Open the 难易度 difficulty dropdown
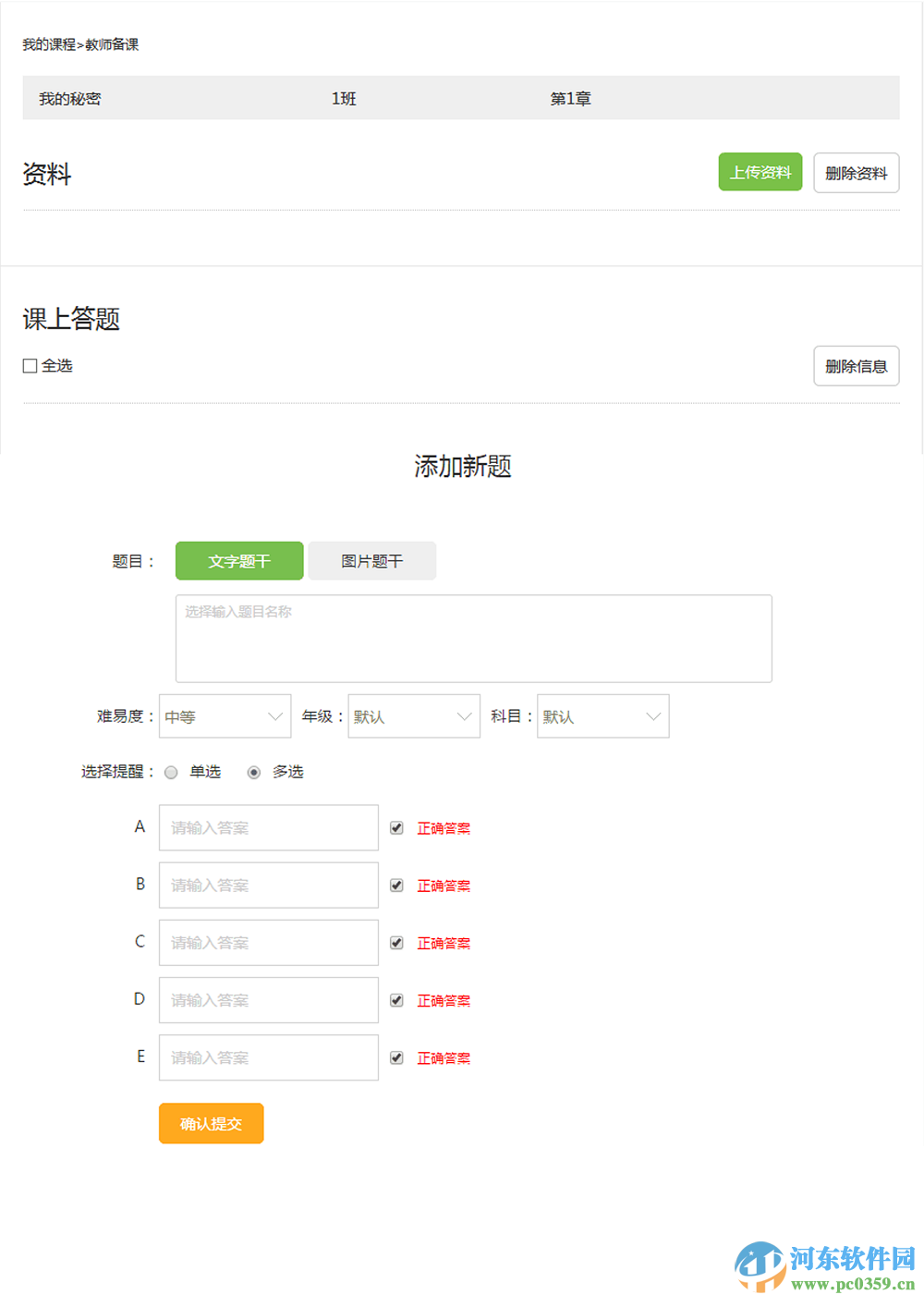 tap(224, 715)
